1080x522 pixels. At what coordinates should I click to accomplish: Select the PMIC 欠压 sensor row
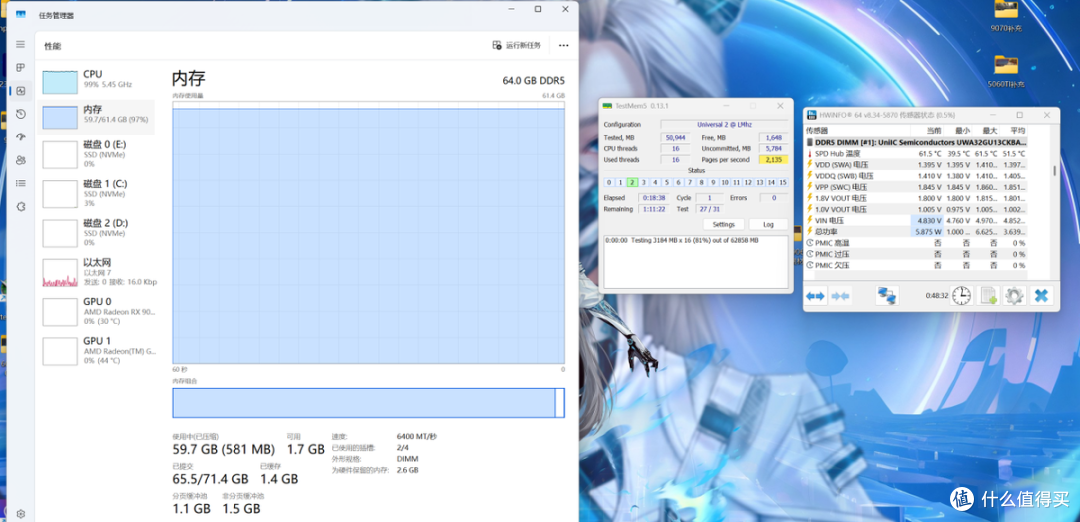916,265
